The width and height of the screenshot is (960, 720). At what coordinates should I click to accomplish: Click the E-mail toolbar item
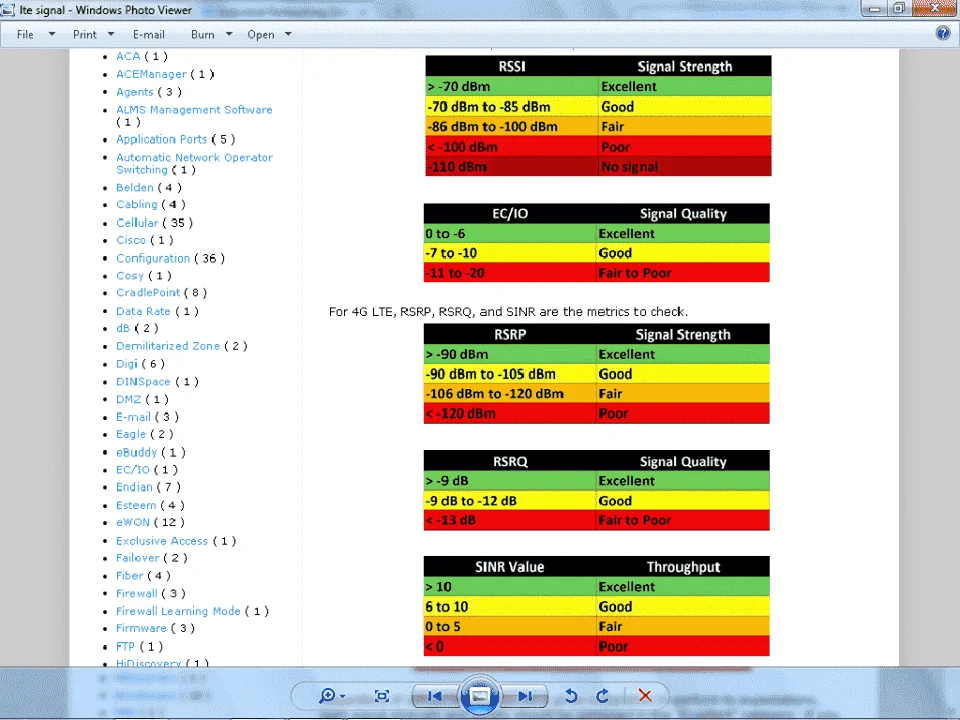(x=149, y=35)
